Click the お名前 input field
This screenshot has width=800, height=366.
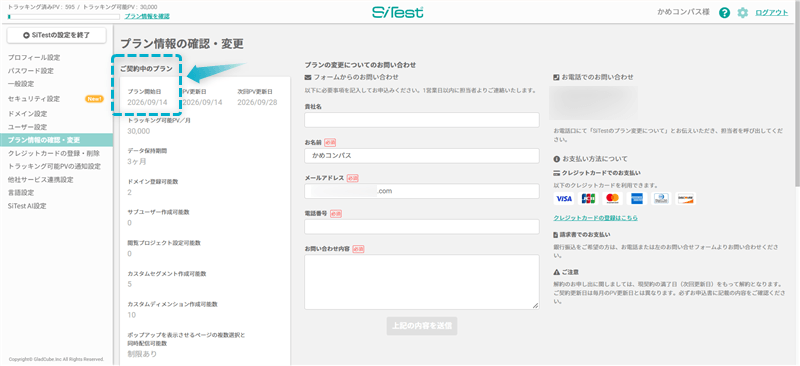[422, 156]
